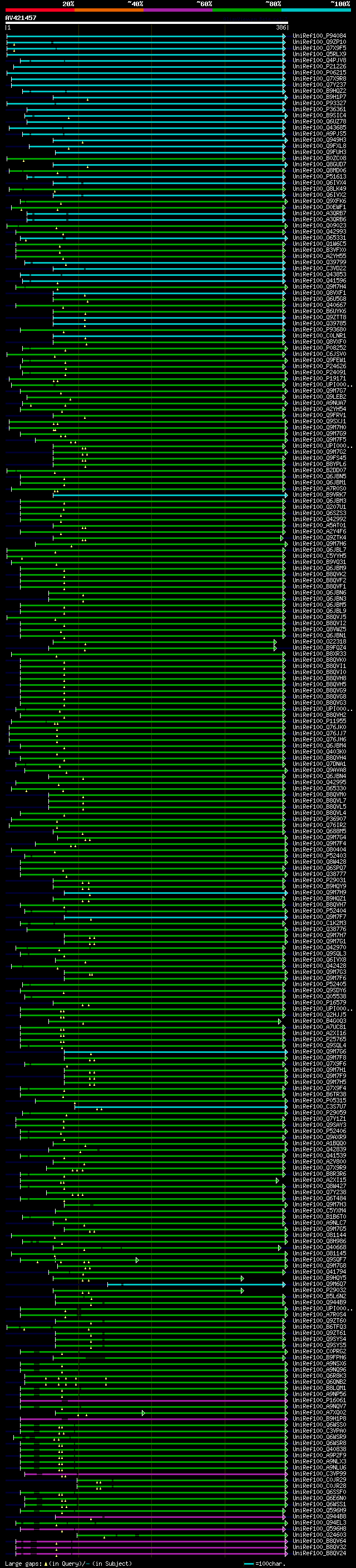Select the UniRef100_B0ZC08 label
The image size is (356, 1568).
point(319,159)
